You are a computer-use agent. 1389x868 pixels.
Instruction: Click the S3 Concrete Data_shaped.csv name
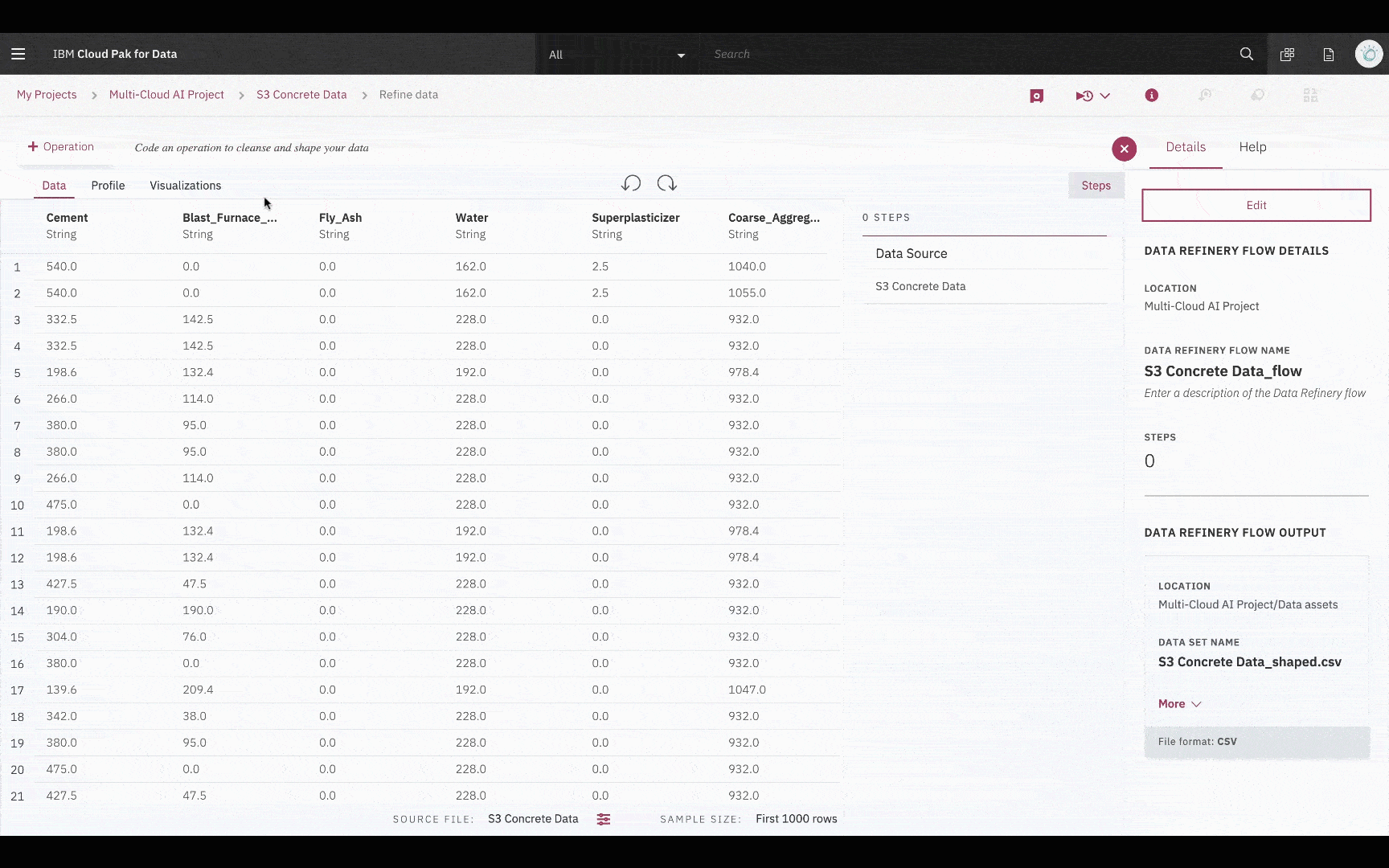tap(1250, 662)
